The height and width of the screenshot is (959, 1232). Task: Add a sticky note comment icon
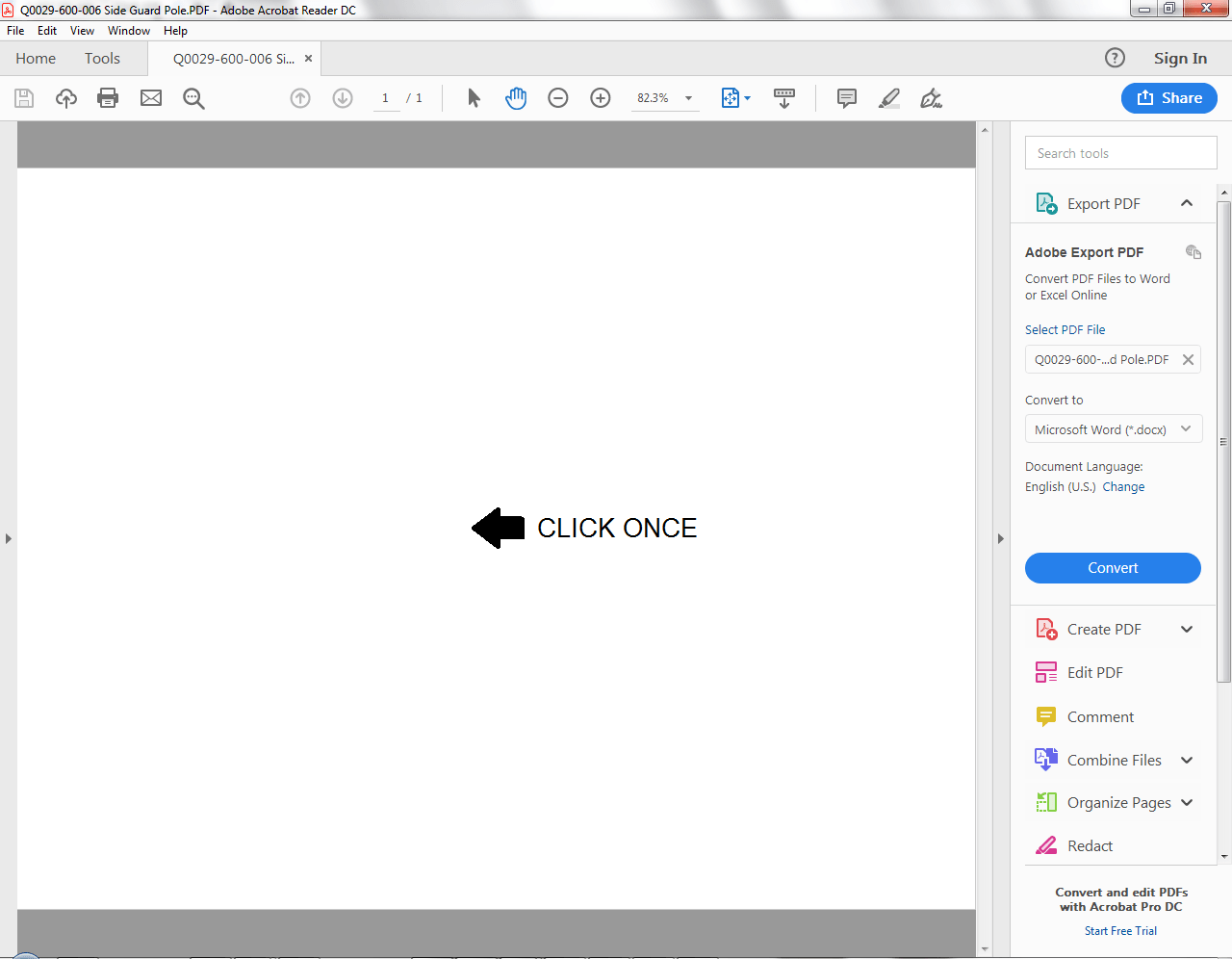847,98
